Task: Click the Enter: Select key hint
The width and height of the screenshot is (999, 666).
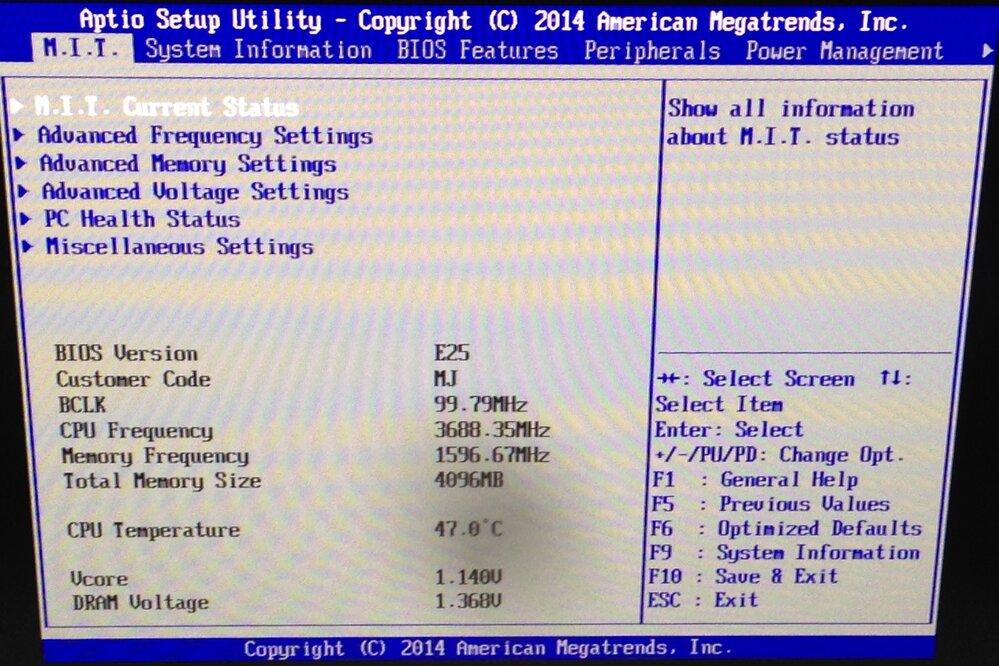Action: 729,430
